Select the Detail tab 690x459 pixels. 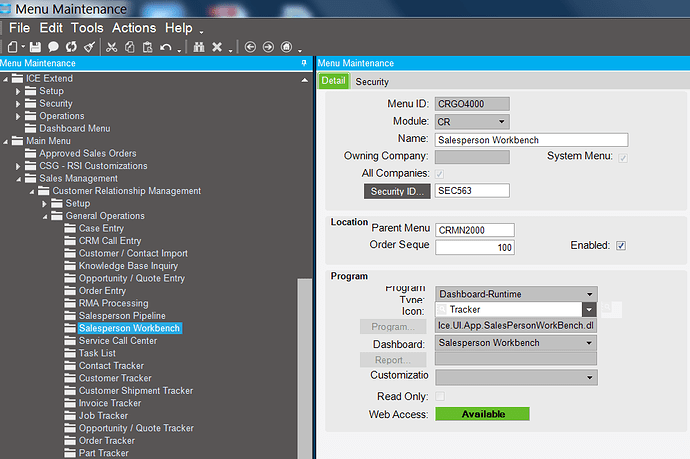[x=334, y=81]
